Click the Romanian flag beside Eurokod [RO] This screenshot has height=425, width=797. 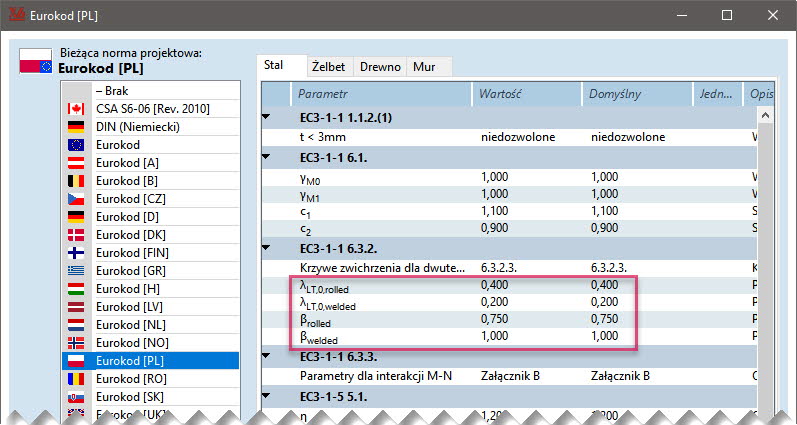(x=76, y=379)
